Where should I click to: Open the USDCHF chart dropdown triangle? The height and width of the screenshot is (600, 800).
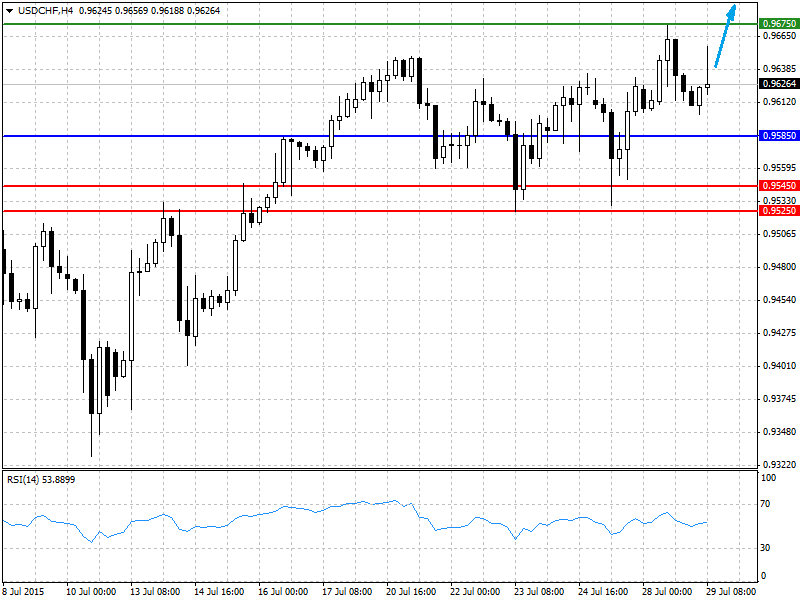pos(9,11)
